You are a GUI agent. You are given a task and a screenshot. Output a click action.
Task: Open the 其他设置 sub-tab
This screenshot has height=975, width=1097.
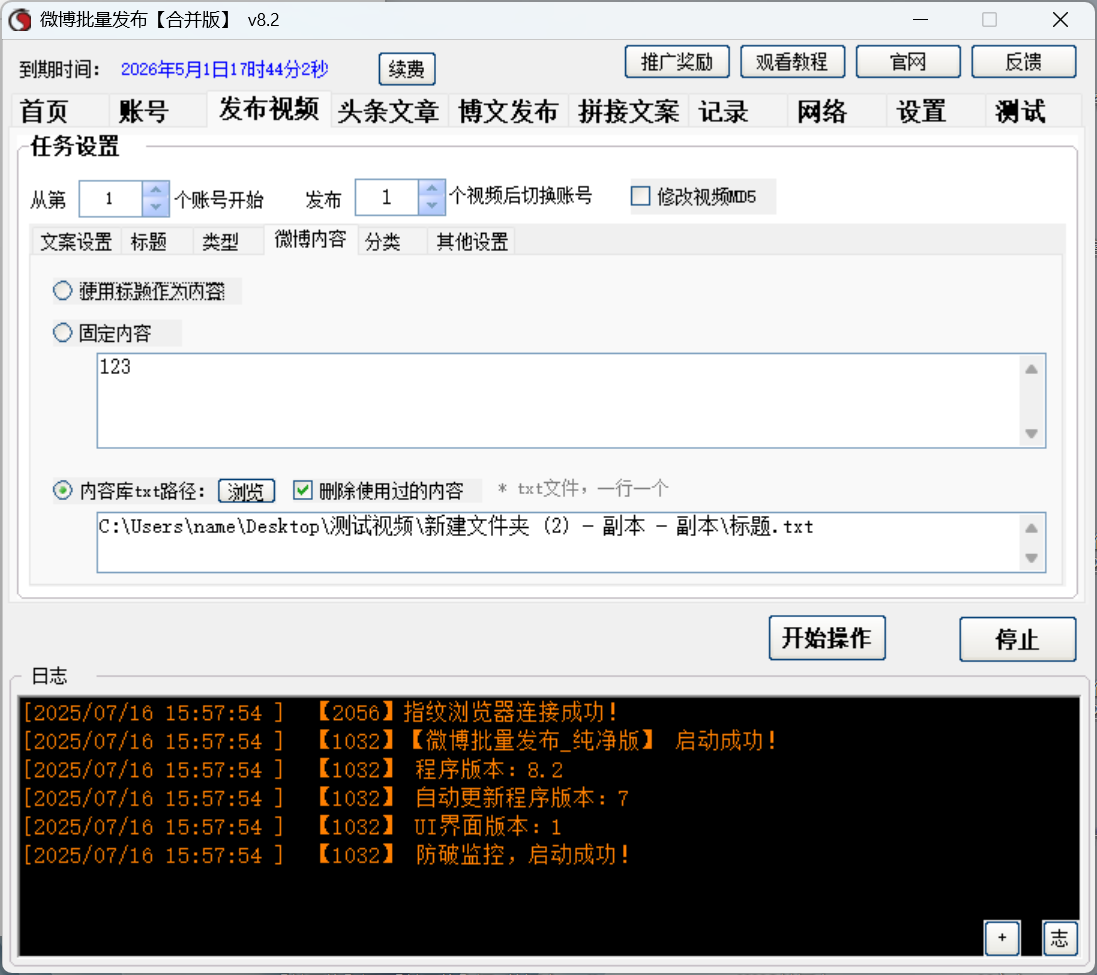pos(472,241)
